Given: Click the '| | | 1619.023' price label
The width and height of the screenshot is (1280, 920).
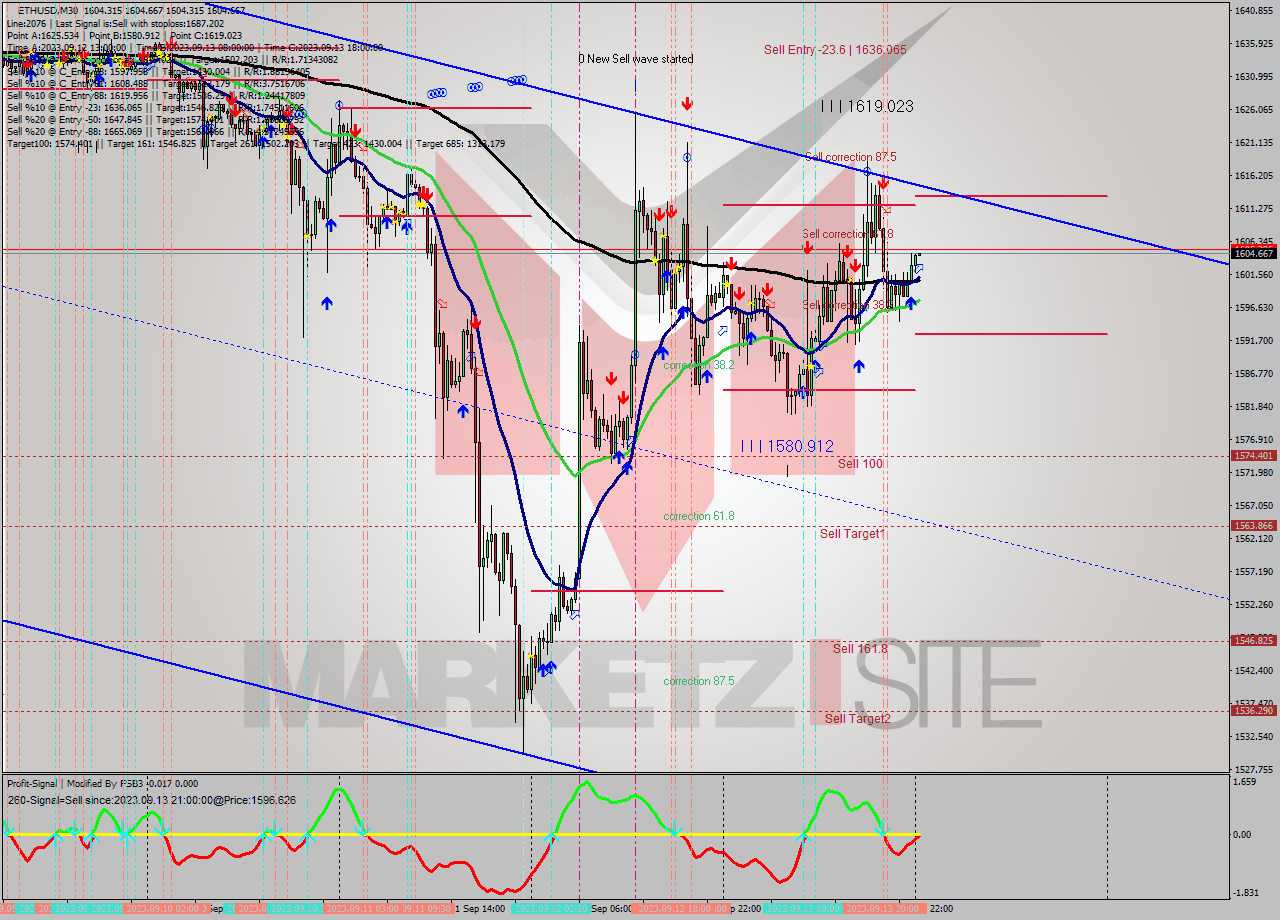Looking at the screenshot, I should coord(866,105).
